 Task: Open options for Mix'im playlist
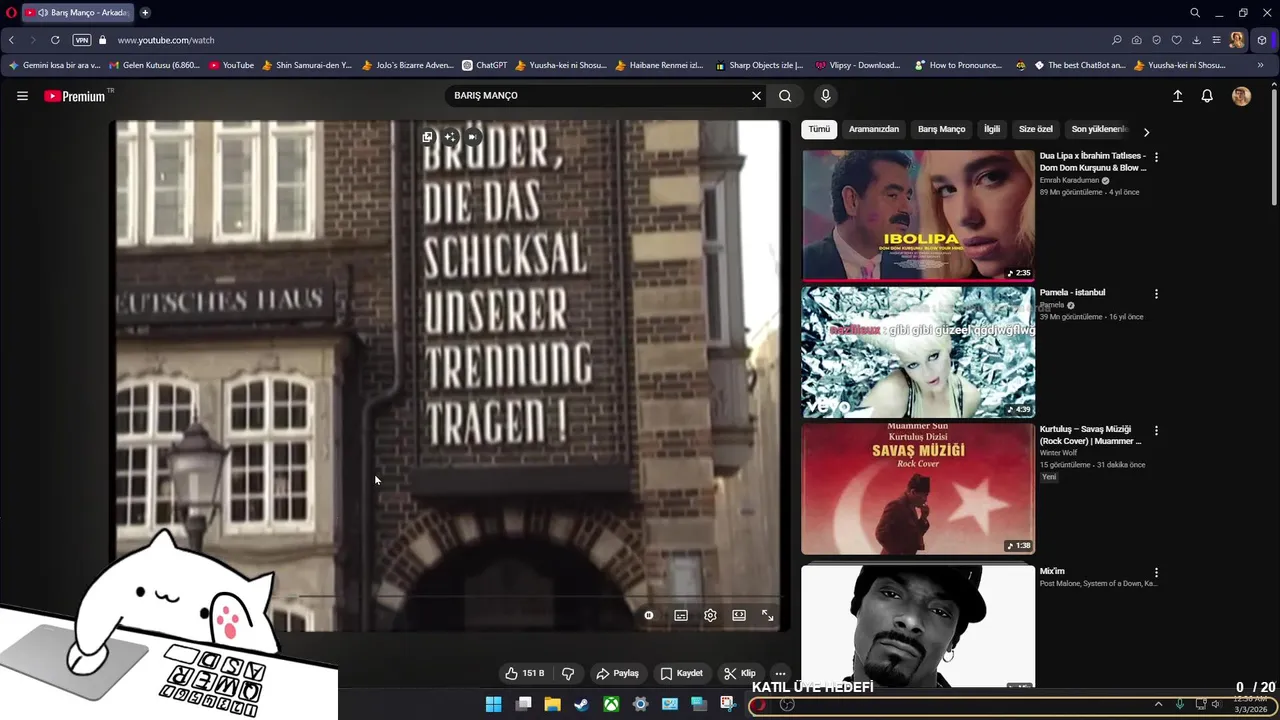coord(1156,573)
